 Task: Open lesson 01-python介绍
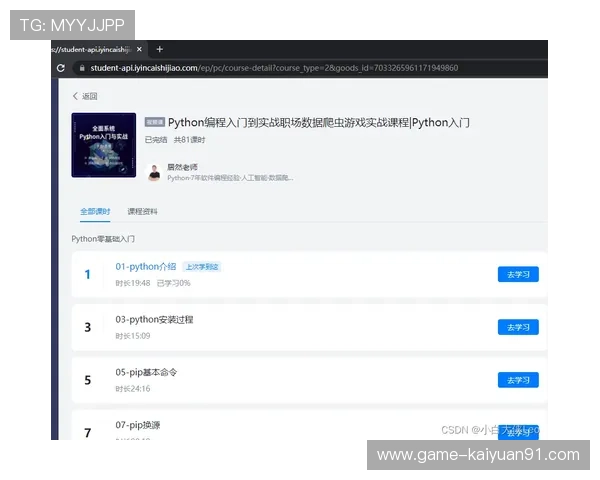click(x=146, y=266)
